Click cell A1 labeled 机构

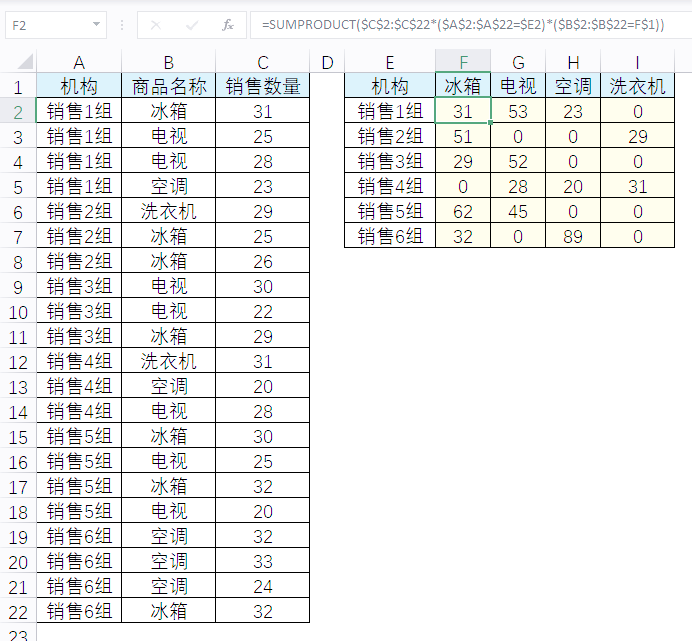(x=79, y=86)
